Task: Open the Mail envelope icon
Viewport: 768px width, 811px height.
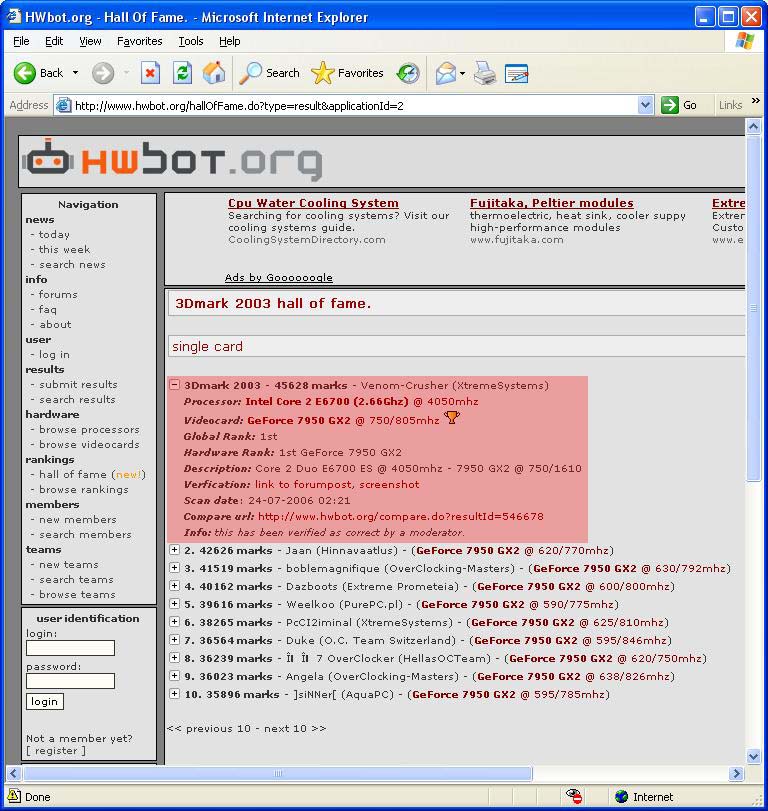Action: tap(445, 73)
